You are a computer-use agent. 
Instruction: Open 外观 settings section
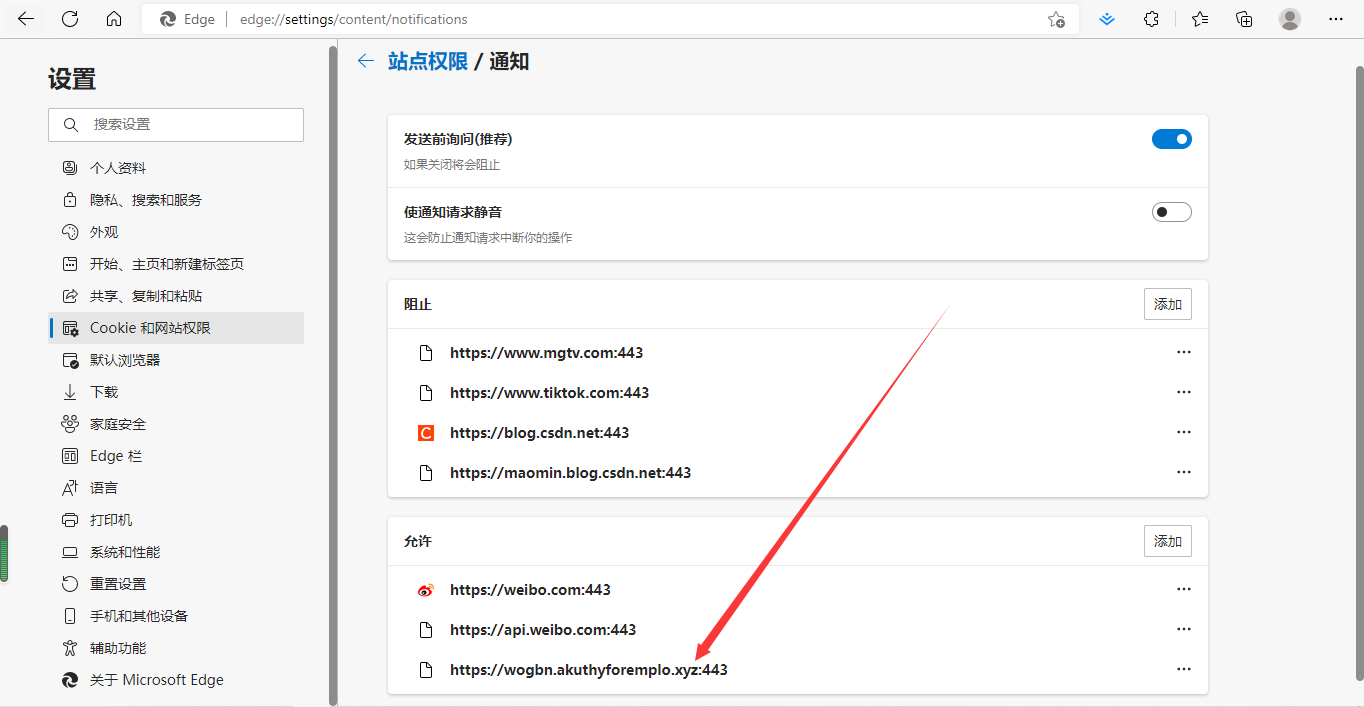coord(176,232)
